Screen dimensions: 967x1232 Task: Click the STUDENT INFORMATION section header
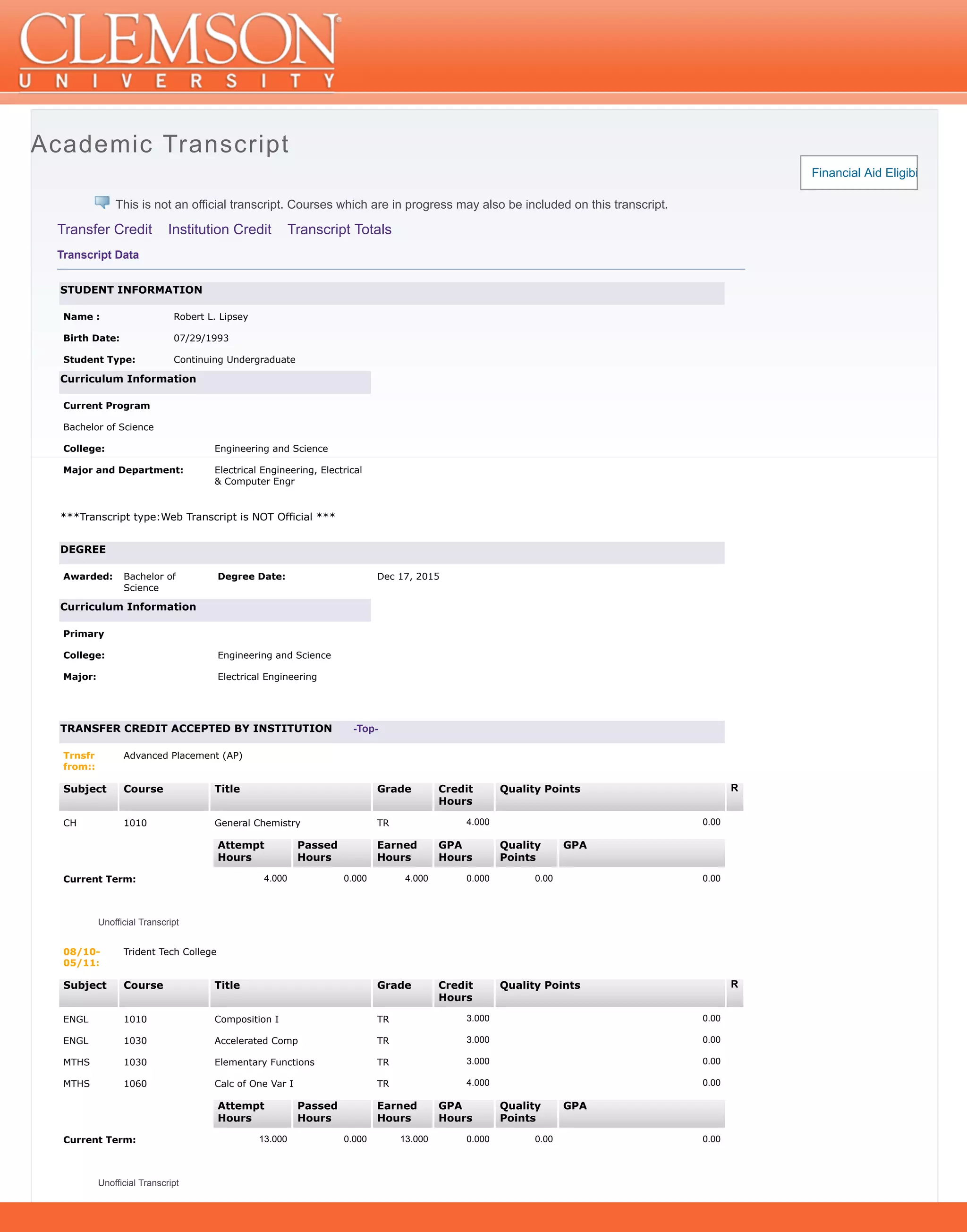(131, 290)
